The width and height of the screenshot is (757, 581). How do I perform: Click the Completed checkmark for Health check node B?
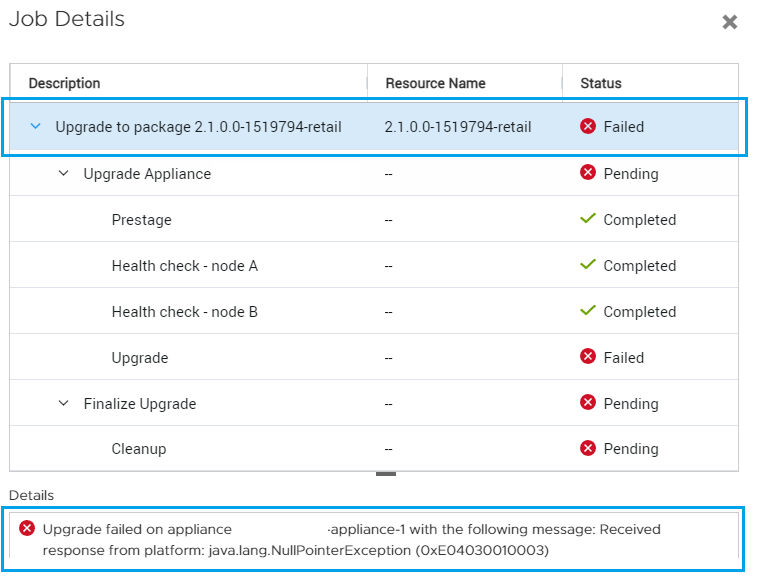pyautogui.click(x=588, y=311)
